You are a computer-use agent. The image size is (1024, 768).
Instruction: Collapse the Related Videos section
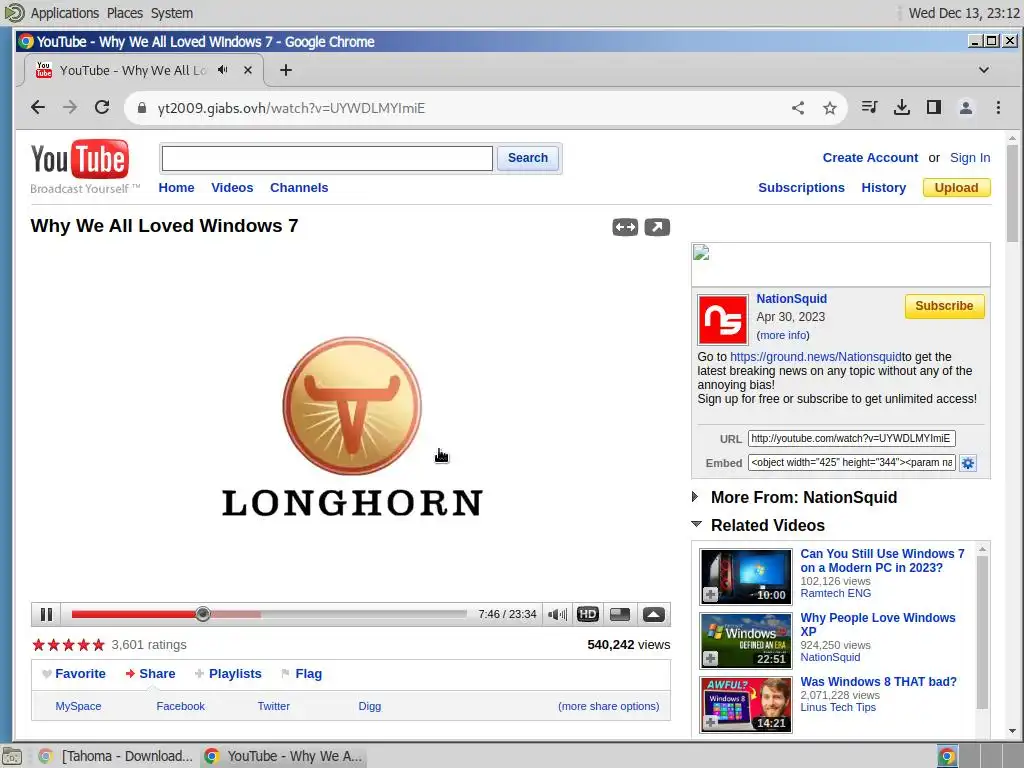(696, 524)
